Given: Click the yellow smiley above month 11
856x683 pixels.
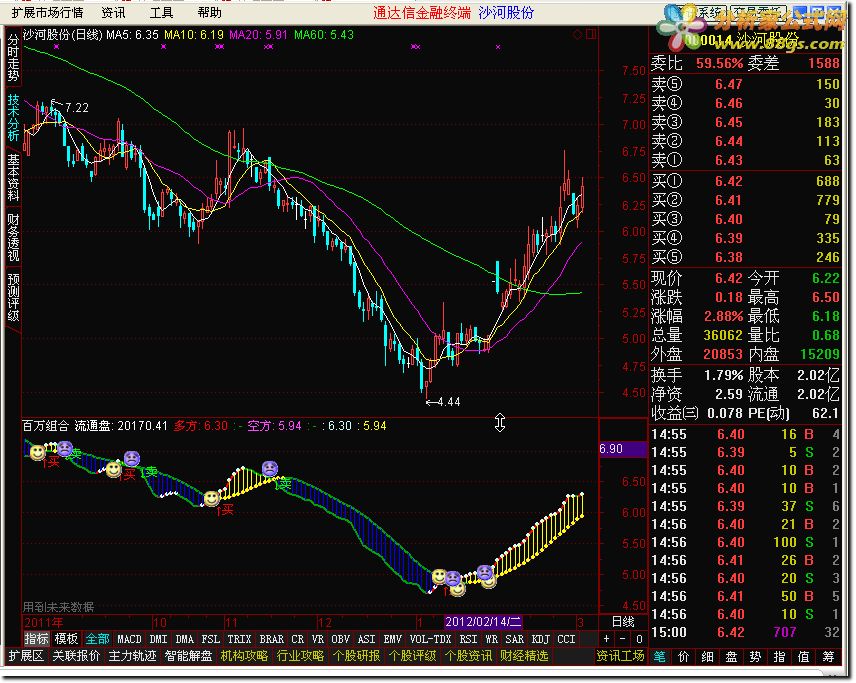Looking at the screenshot, I should click(x=211, y=498).
